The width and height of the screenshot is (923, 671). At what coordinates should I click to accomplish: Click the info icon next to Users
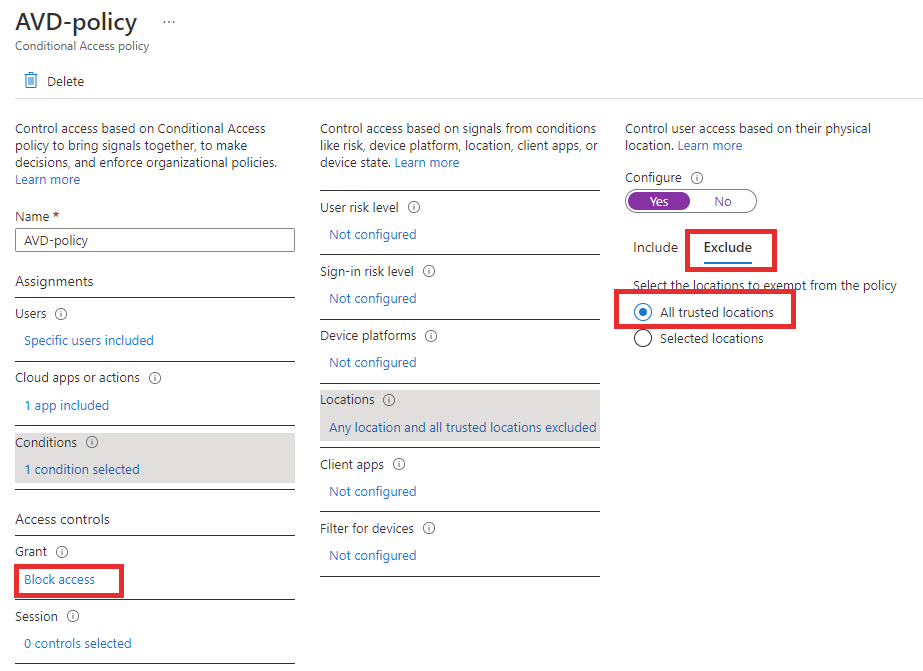point(61,314)
